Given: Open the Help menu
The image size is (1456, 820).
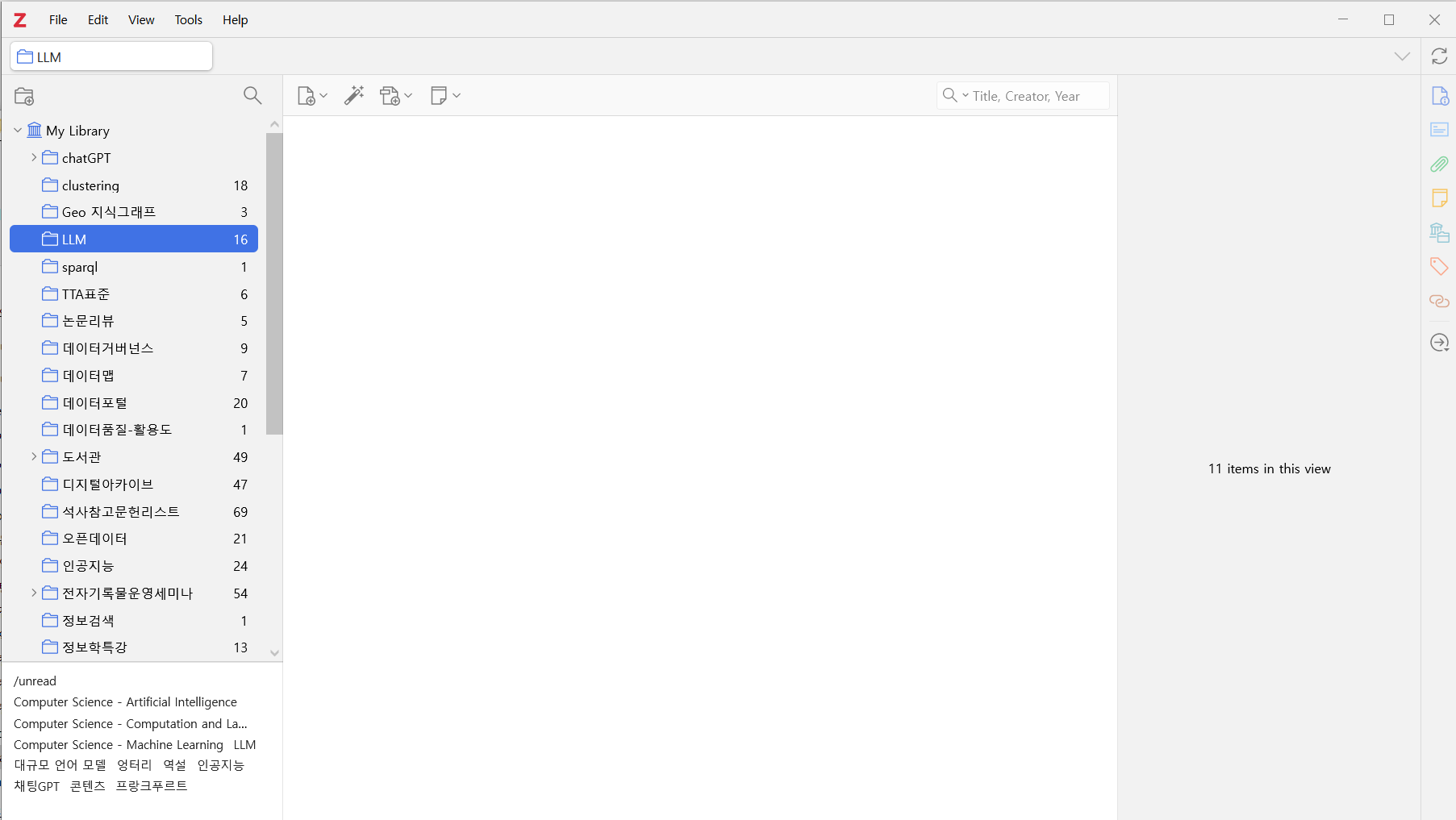Looking at the screenshot, I should [x=236, y=20].
